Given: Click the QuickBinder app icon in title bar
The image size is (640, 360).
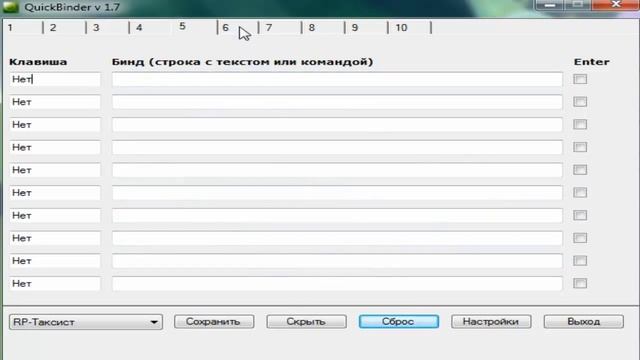Looking at the screenshot, I should 11,7.
